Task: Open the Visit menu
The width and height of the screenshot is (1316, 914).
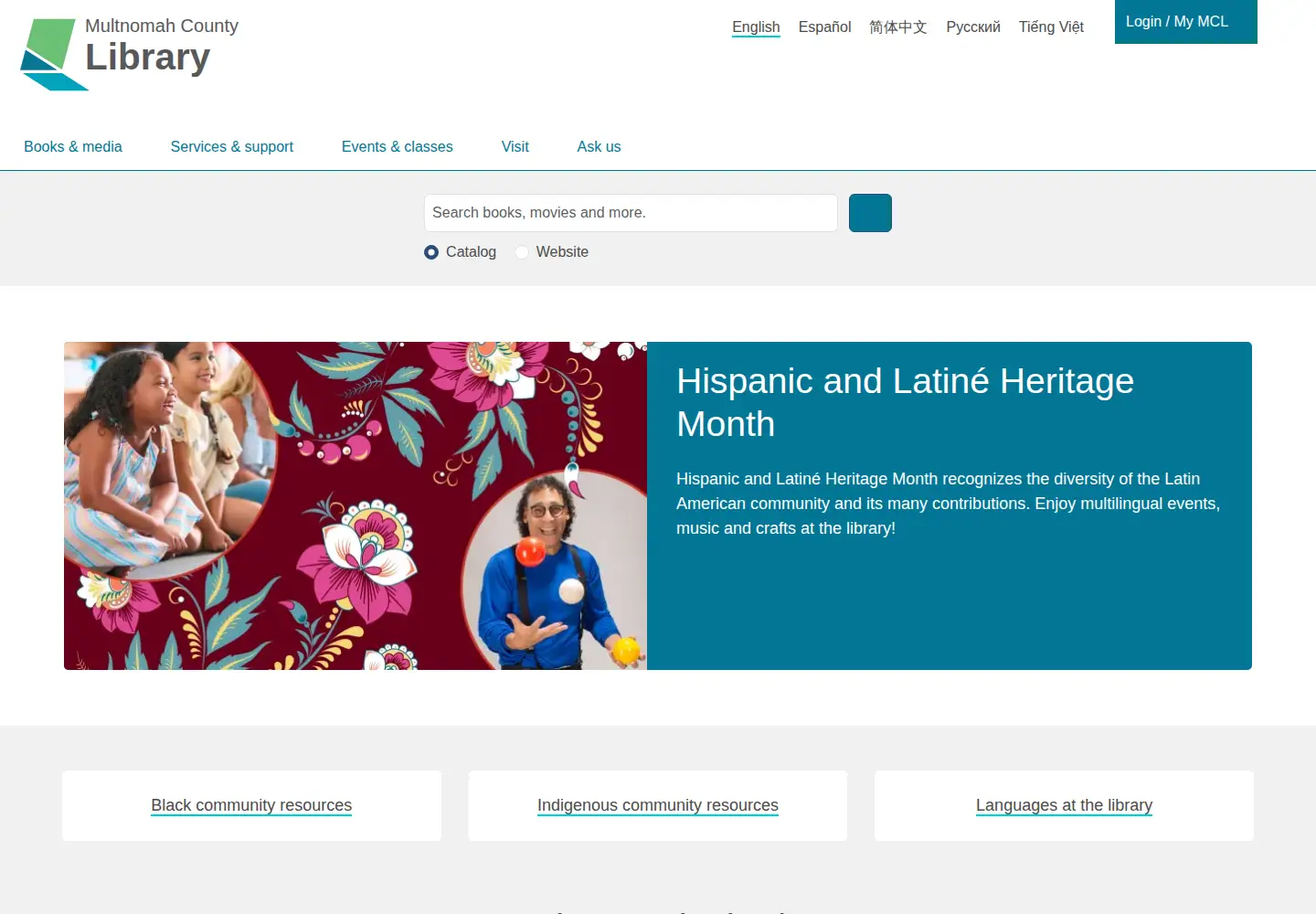Action: click(515, 146)
